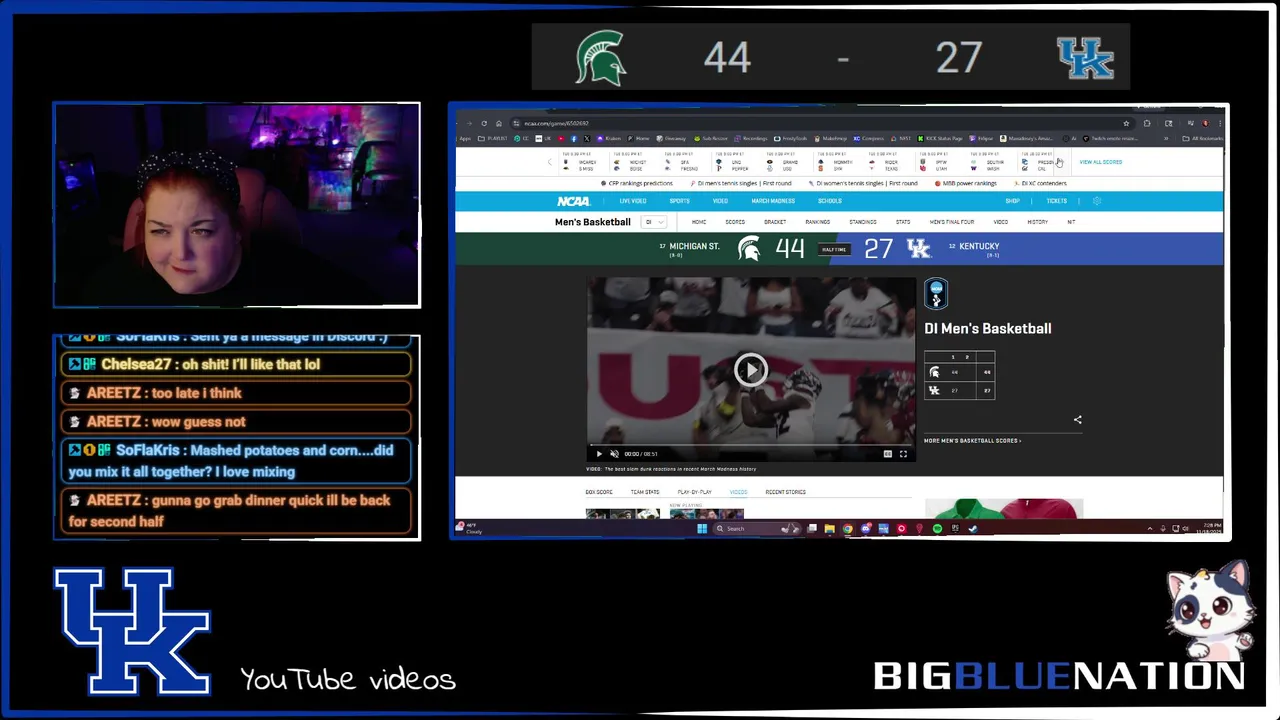
Task: Click the left arrow of scores ticker
Action: 549,162
